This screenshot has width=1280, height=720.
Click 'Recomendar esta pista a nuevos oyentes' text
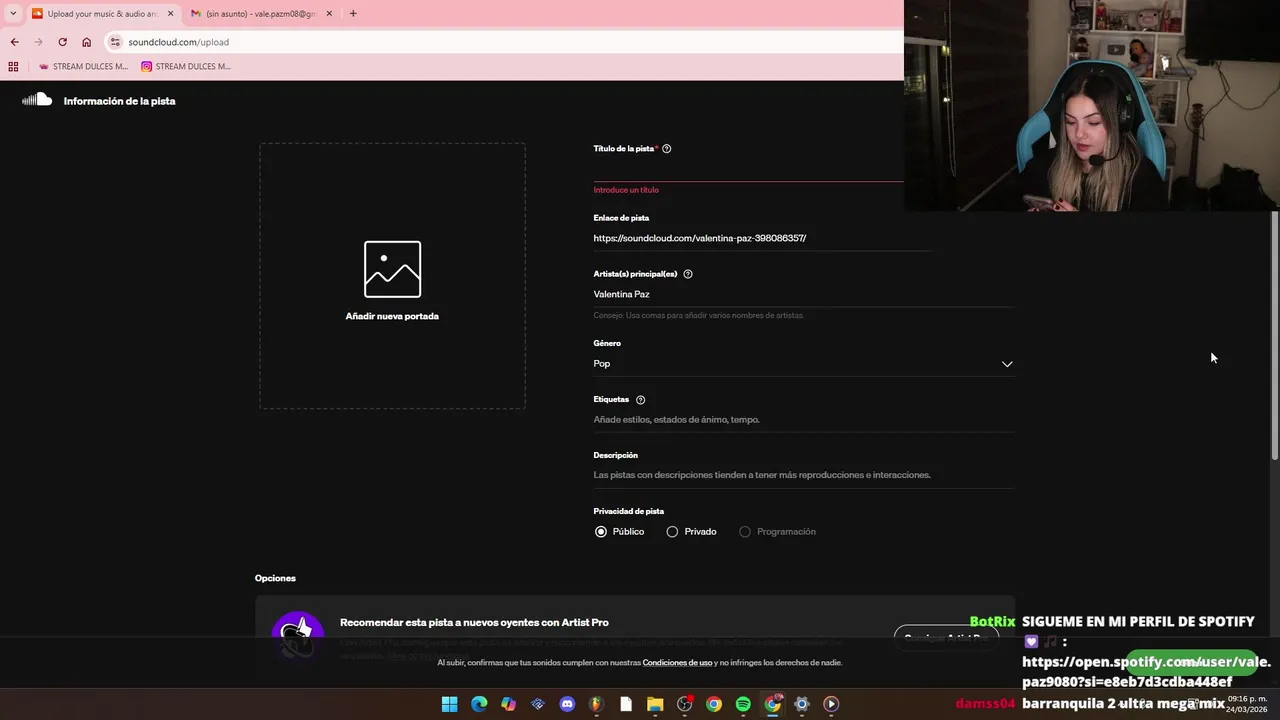(474, 623)
